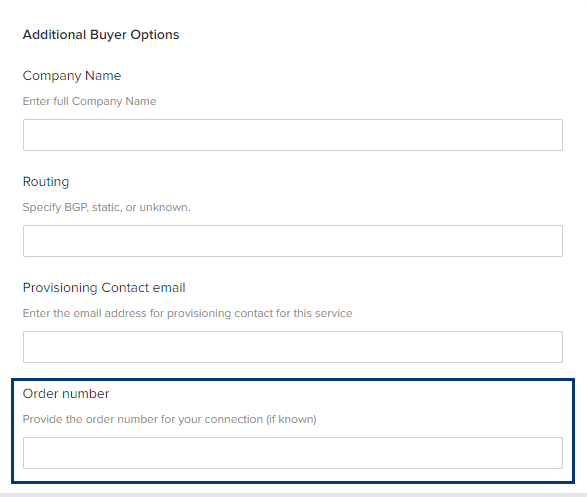Focus the Routing text box

pos(293,241)
